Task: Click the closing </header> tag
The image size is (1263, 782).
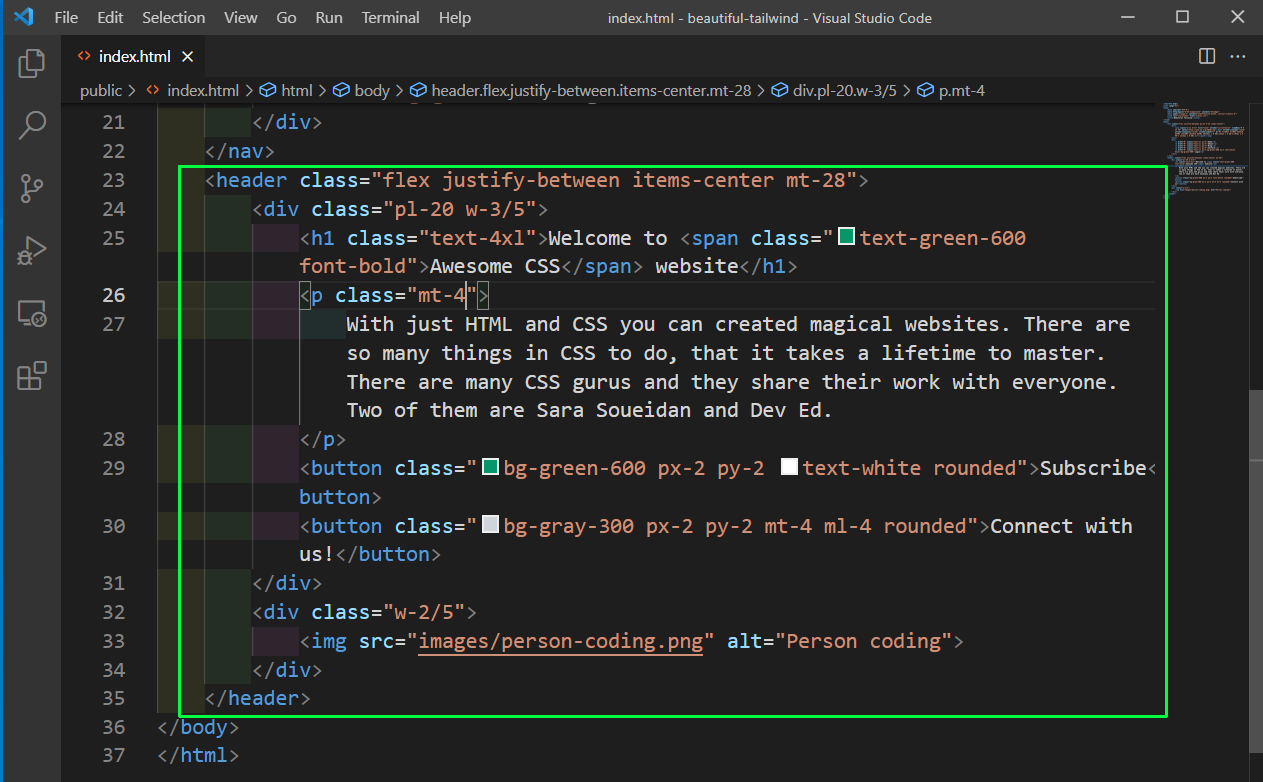Action: (258, 698)
